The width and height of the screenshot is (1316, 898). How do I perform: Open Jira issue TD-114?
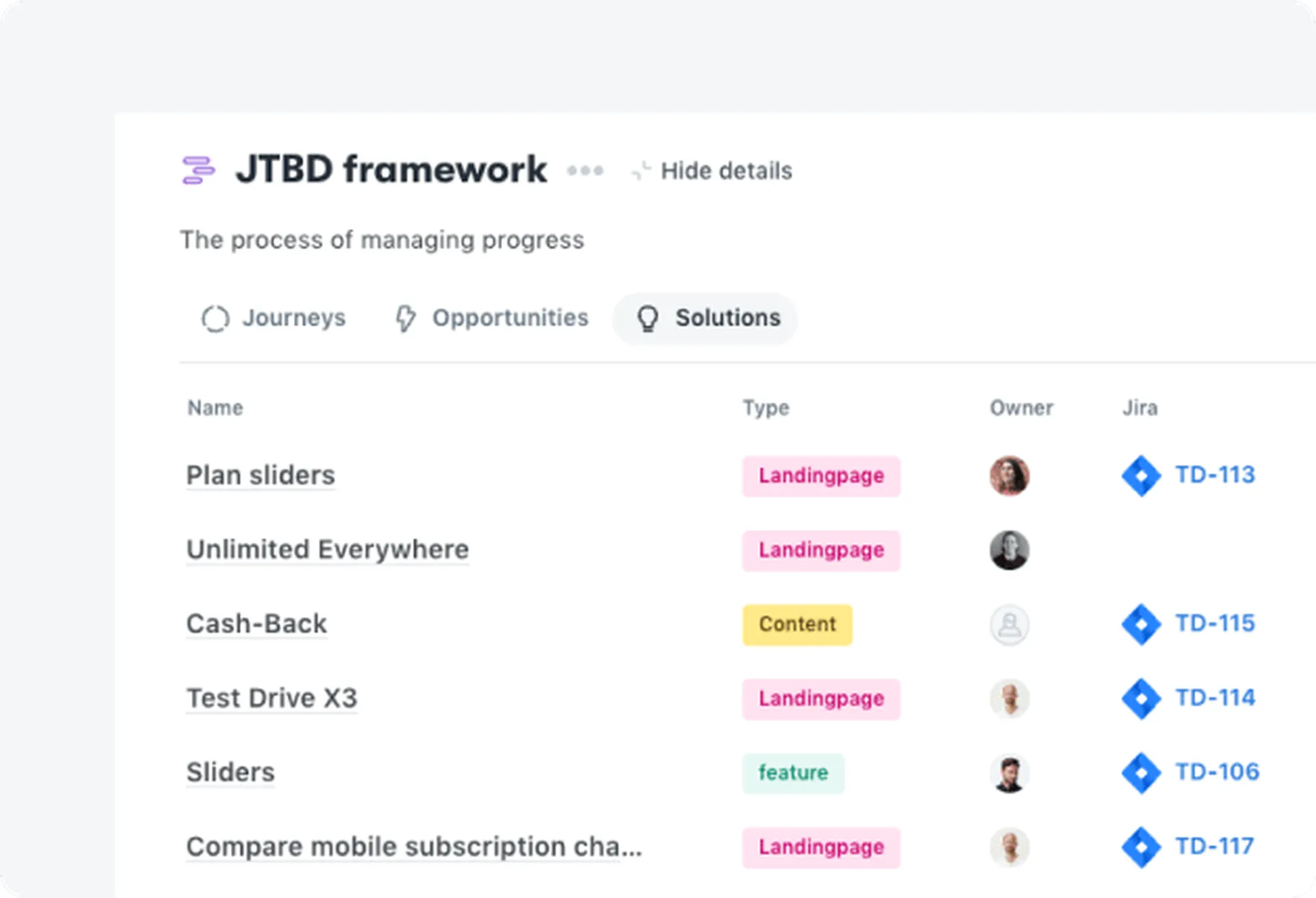(x=1215, y=698)
